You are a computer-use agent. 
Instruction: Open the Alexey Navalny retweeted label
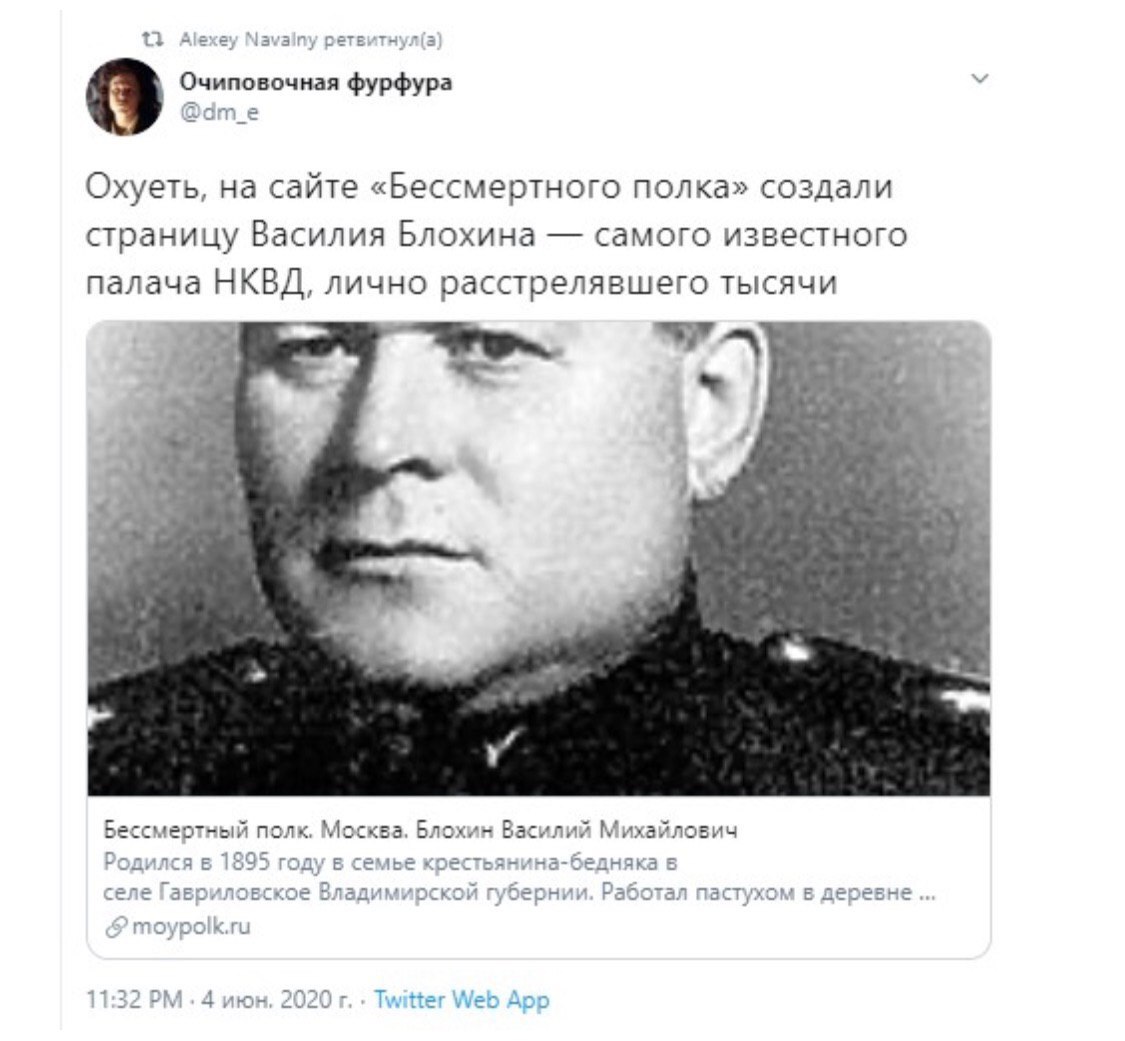[311, 39]
